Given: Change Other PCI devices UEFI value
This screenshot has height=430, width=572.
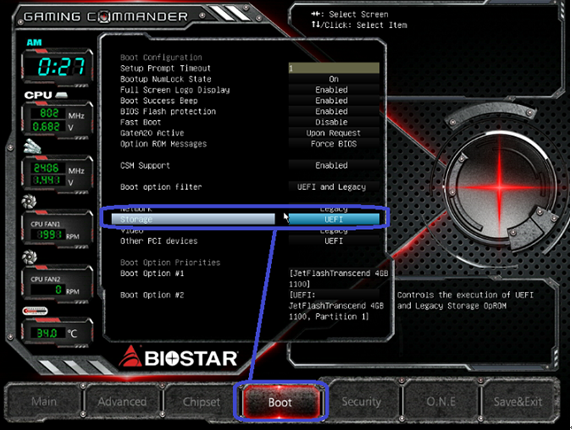Looking at the screenshot, I should (334, 241).
